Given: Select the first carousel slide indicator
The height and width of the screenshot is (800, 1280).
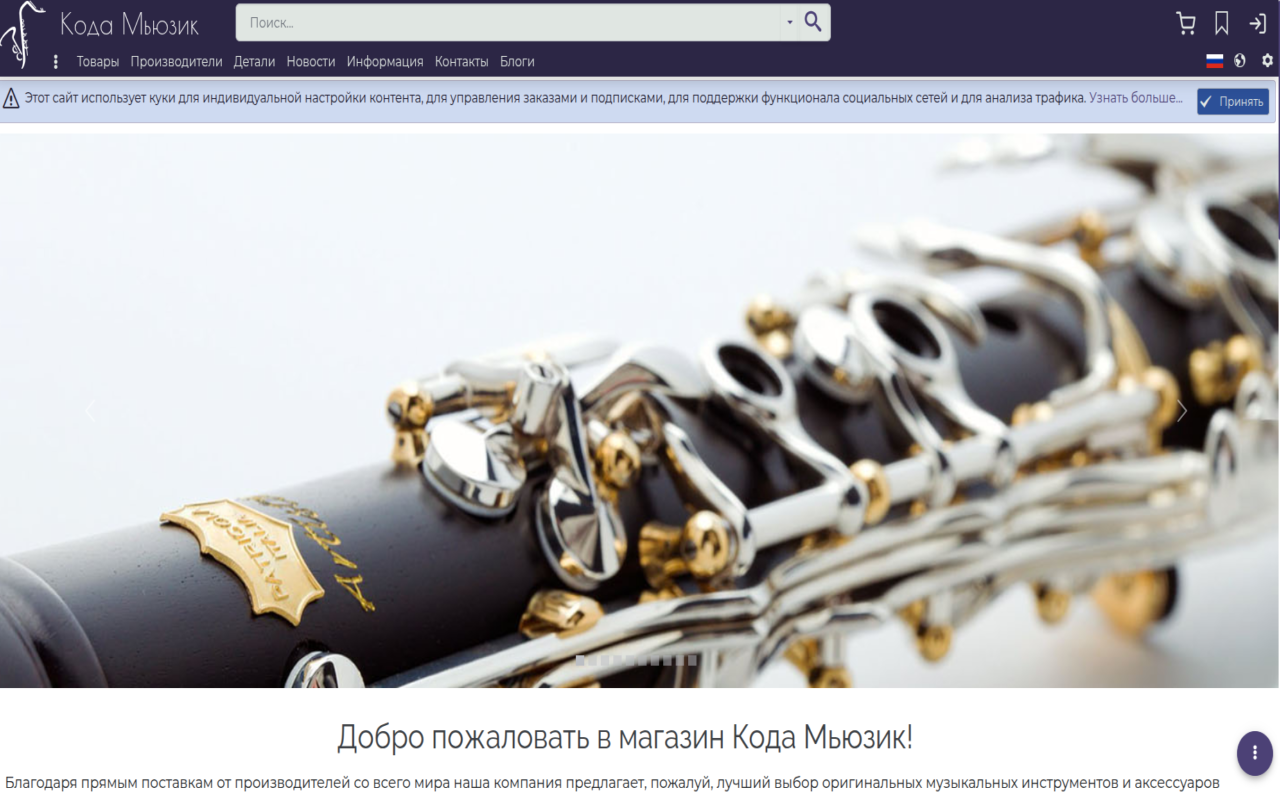Looking at the screenshot, I should tap(580, 660).
